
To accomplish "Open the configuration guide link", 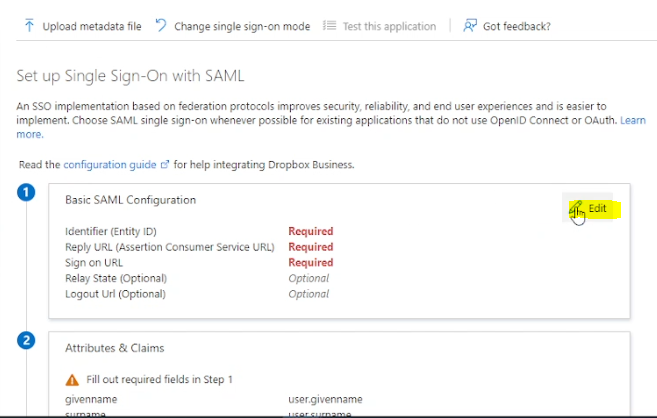I will (110, 164).
